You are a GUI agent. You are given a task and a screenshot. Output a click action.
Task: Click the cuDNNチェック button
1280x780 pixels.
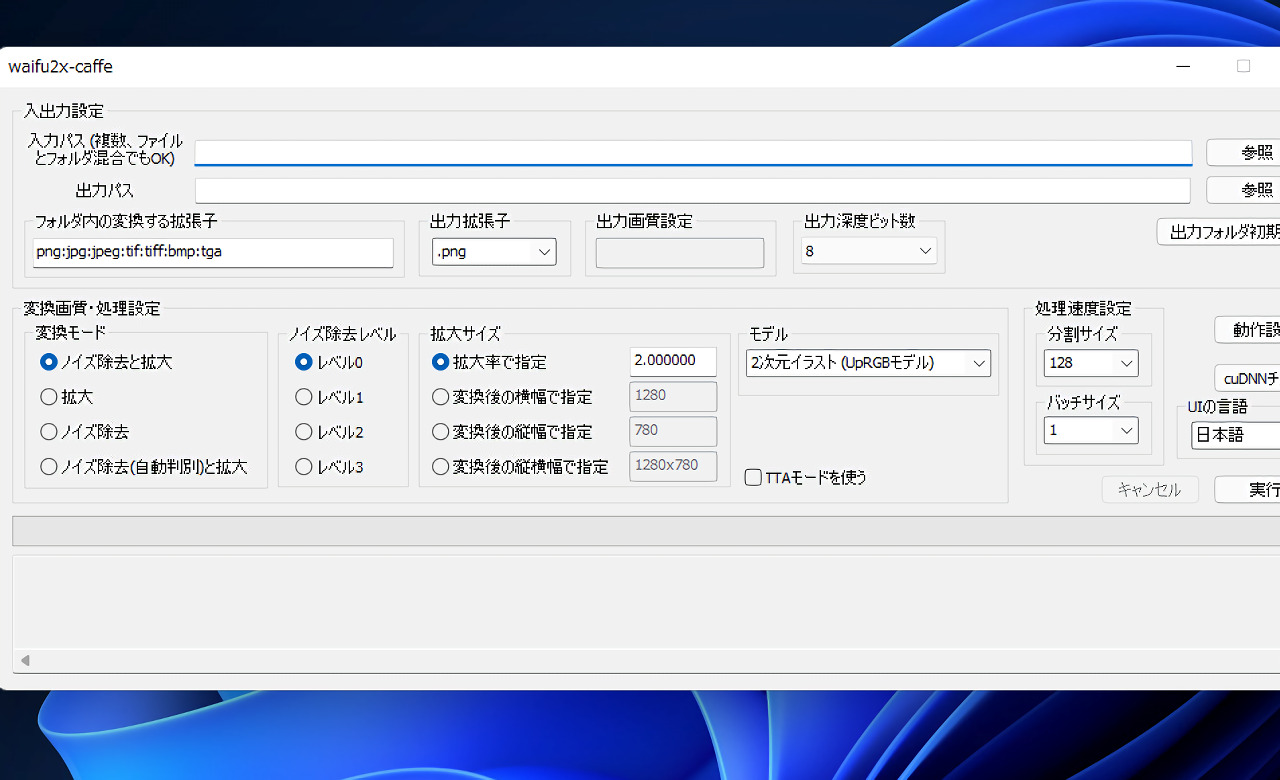coord(1247,378)
